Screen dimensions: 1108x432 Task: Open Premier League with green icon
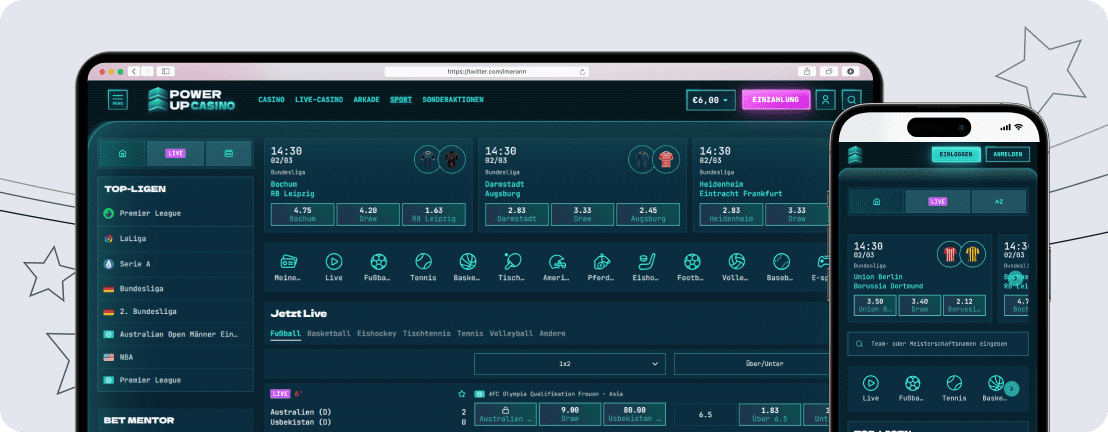pyautogui.click(x=175, y=213)
